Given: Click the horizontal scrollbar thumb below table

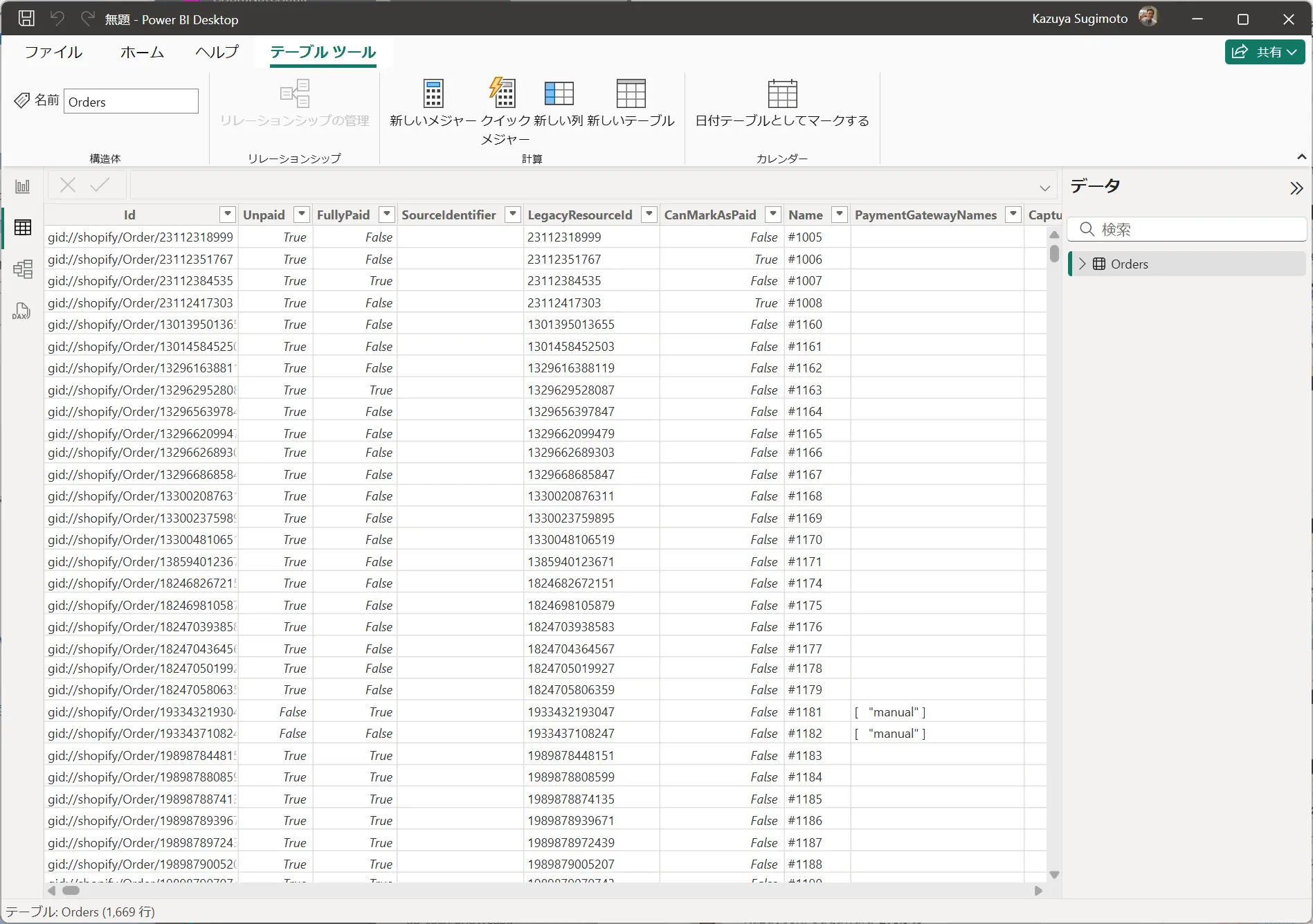Looking at the screenshot, I should tap(71, 891).
